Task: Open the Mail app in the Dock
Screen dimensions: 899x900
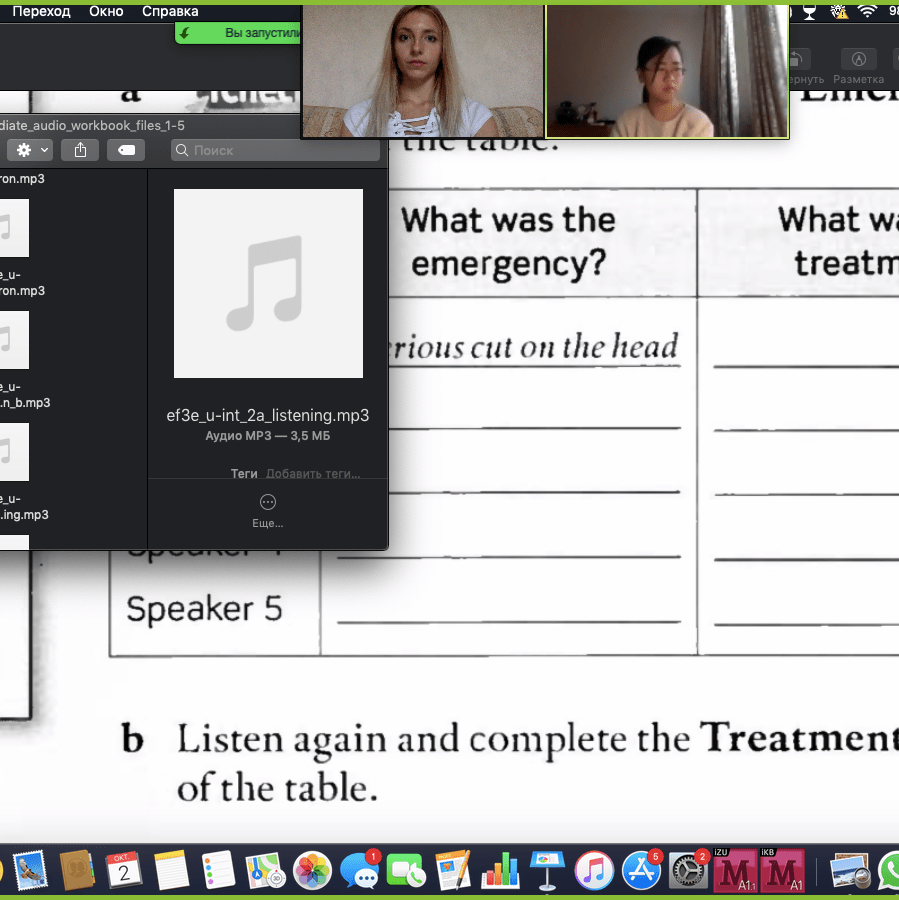Action: tap(30, 870)
